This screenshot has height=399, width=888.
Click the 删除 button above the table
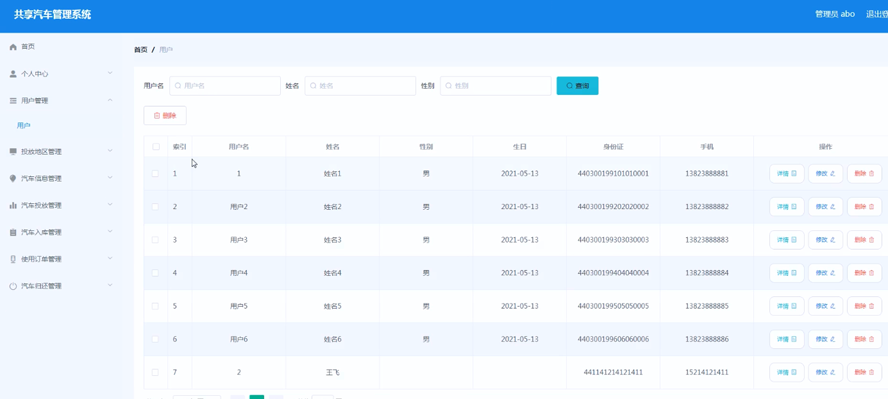tap(165, 115)
